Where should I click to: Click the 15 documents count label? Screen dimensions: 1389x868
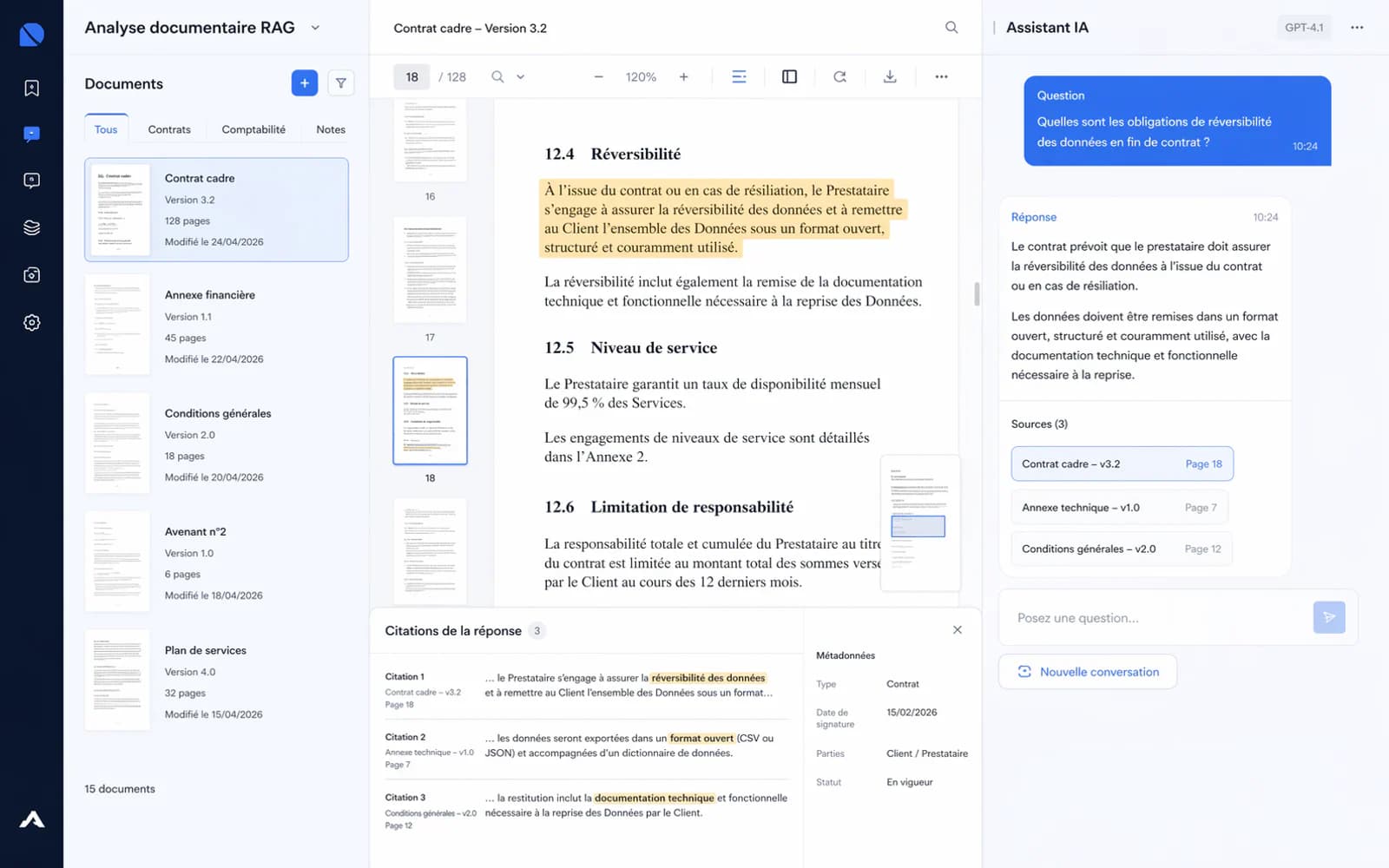coord(120,788)
